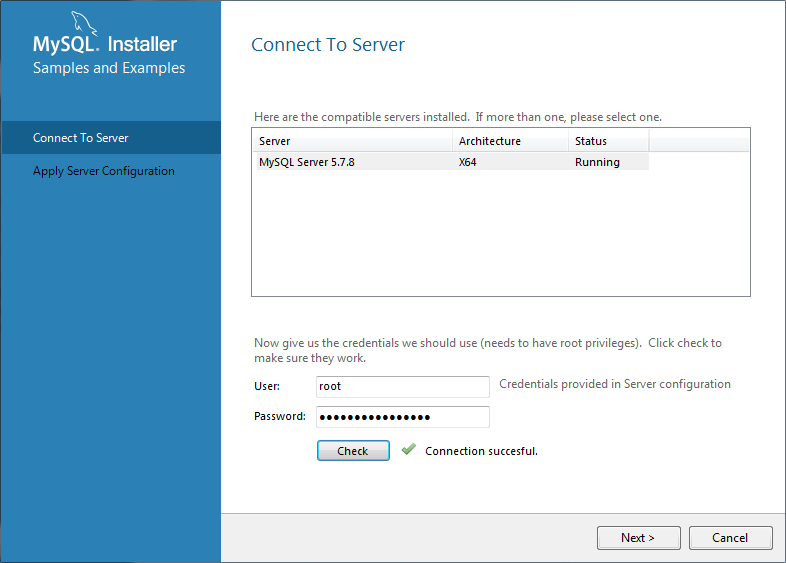
Task: Focus the Password input field
Action: 403,417
